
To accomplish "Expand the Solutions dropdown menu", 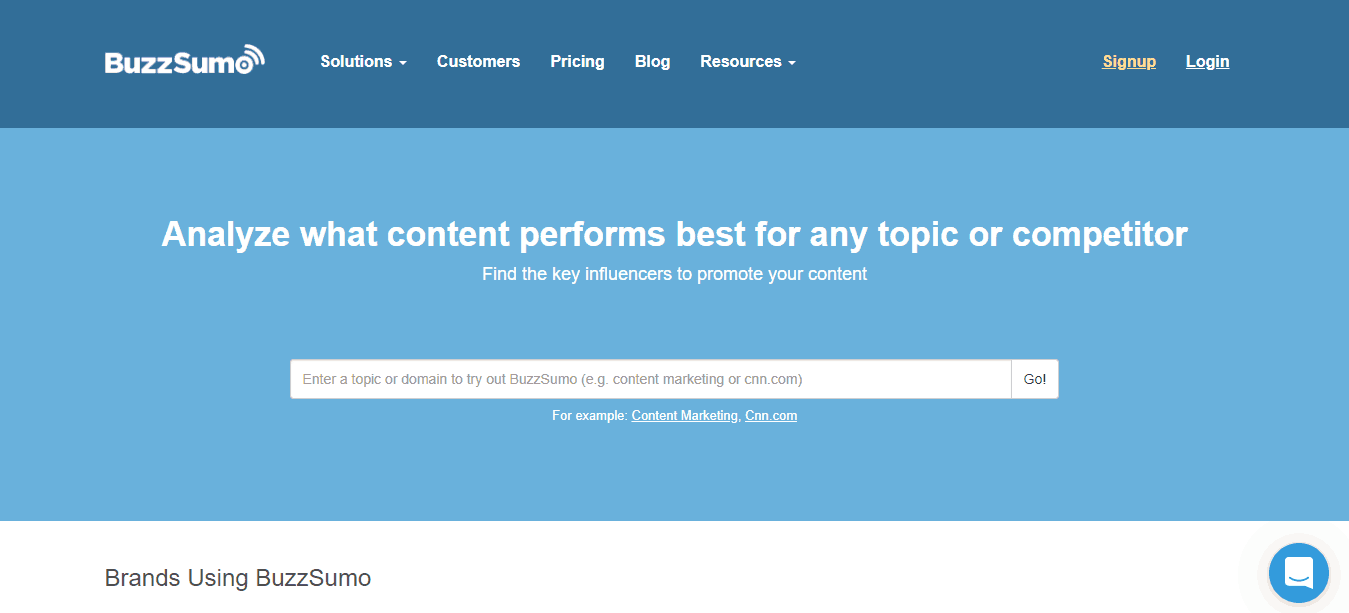I will click(x=363, y=62).
